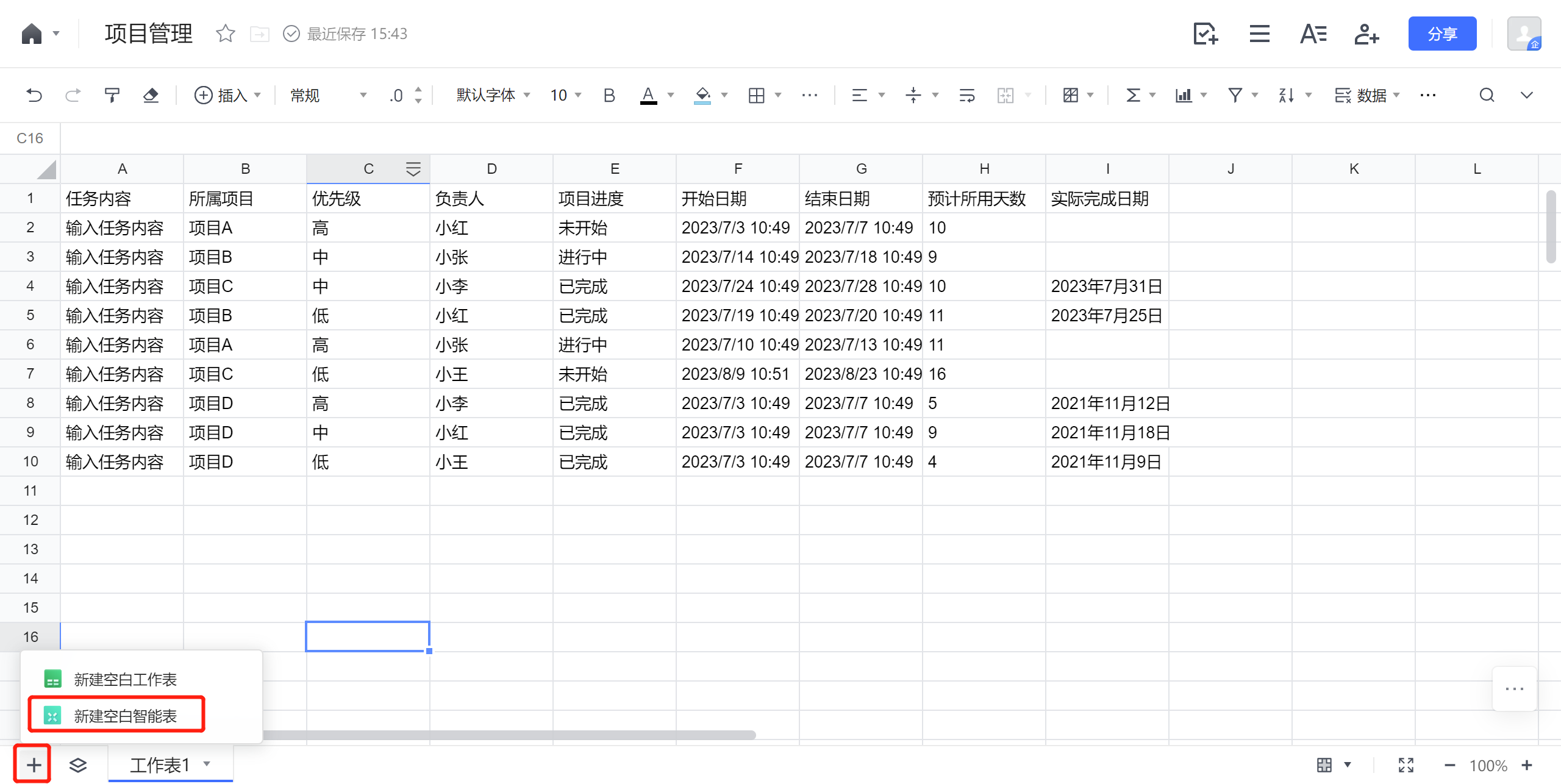
Task: Open the search magnifier icon
Action: (x=1487, y=95)
